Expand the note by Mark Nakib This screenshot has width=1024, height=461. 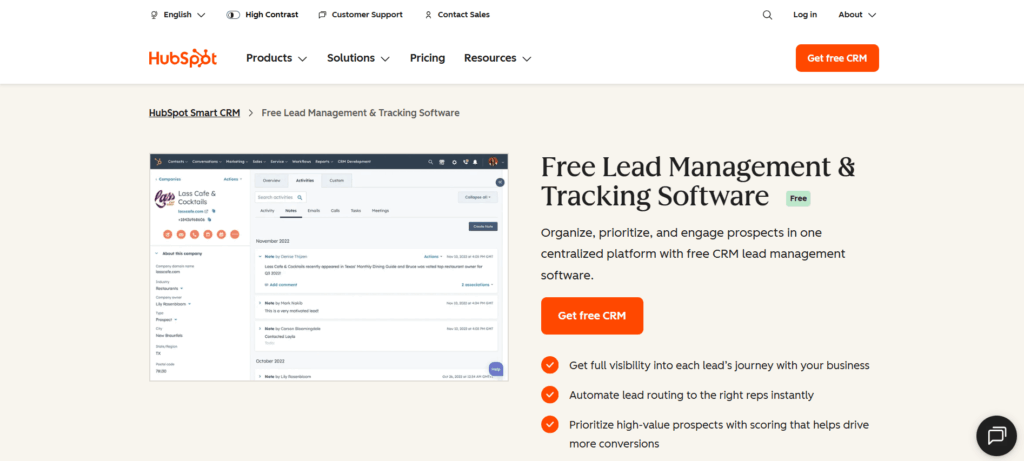260,303
